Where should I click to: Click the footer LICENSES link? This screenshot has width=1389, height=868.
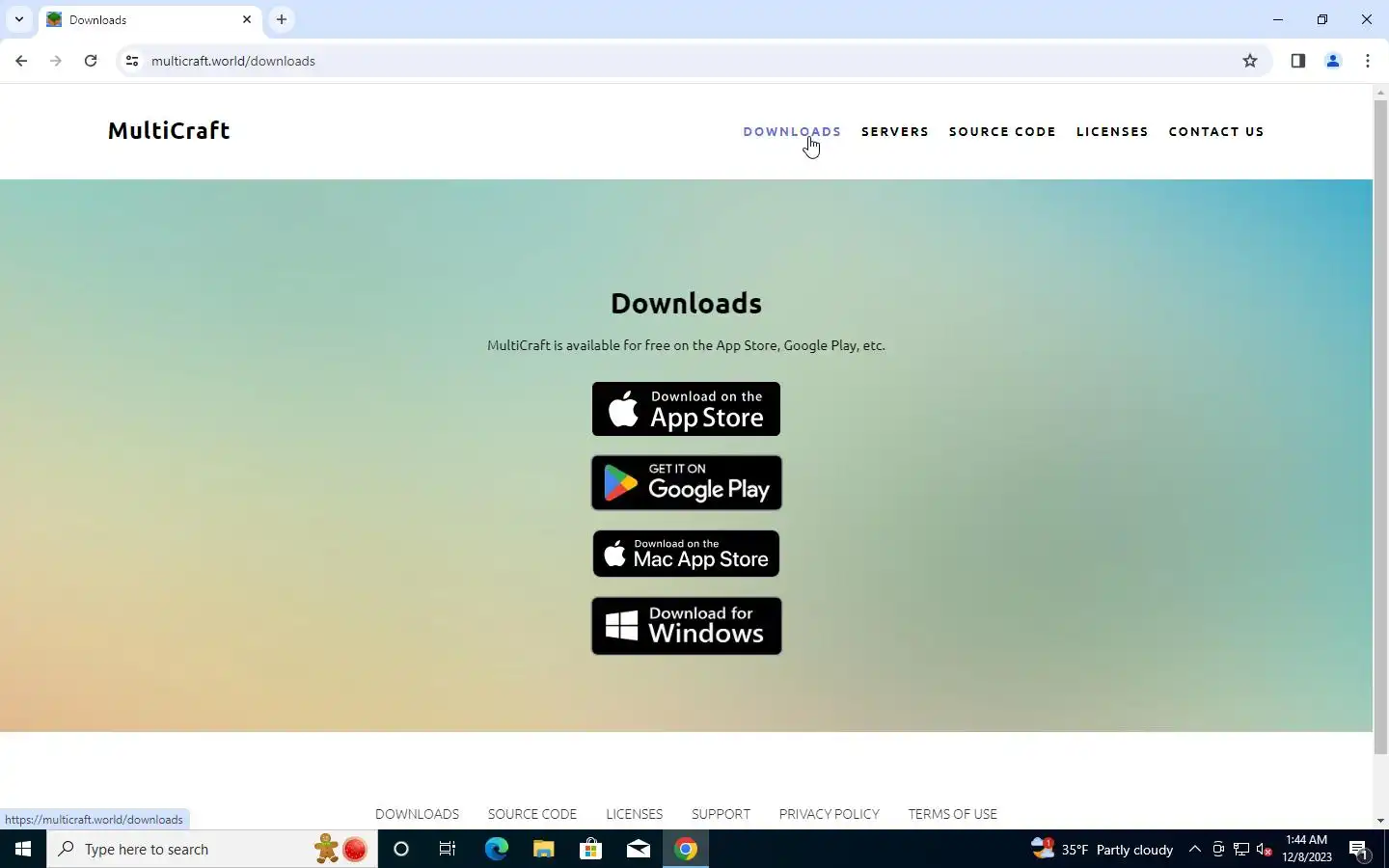click(x=634, y=814)
